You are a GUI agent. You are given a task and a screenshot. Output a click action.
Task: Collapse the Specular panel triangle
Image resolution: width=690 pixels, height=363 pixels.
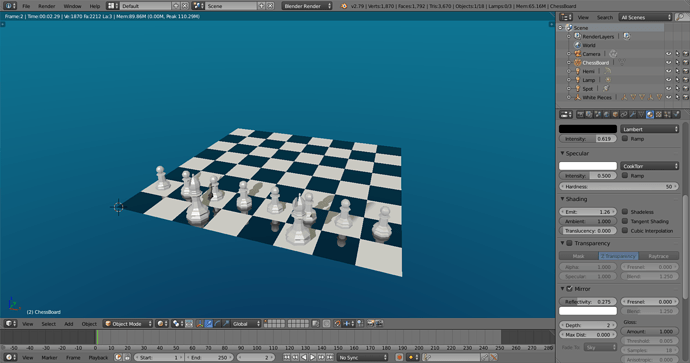point(562,153)
